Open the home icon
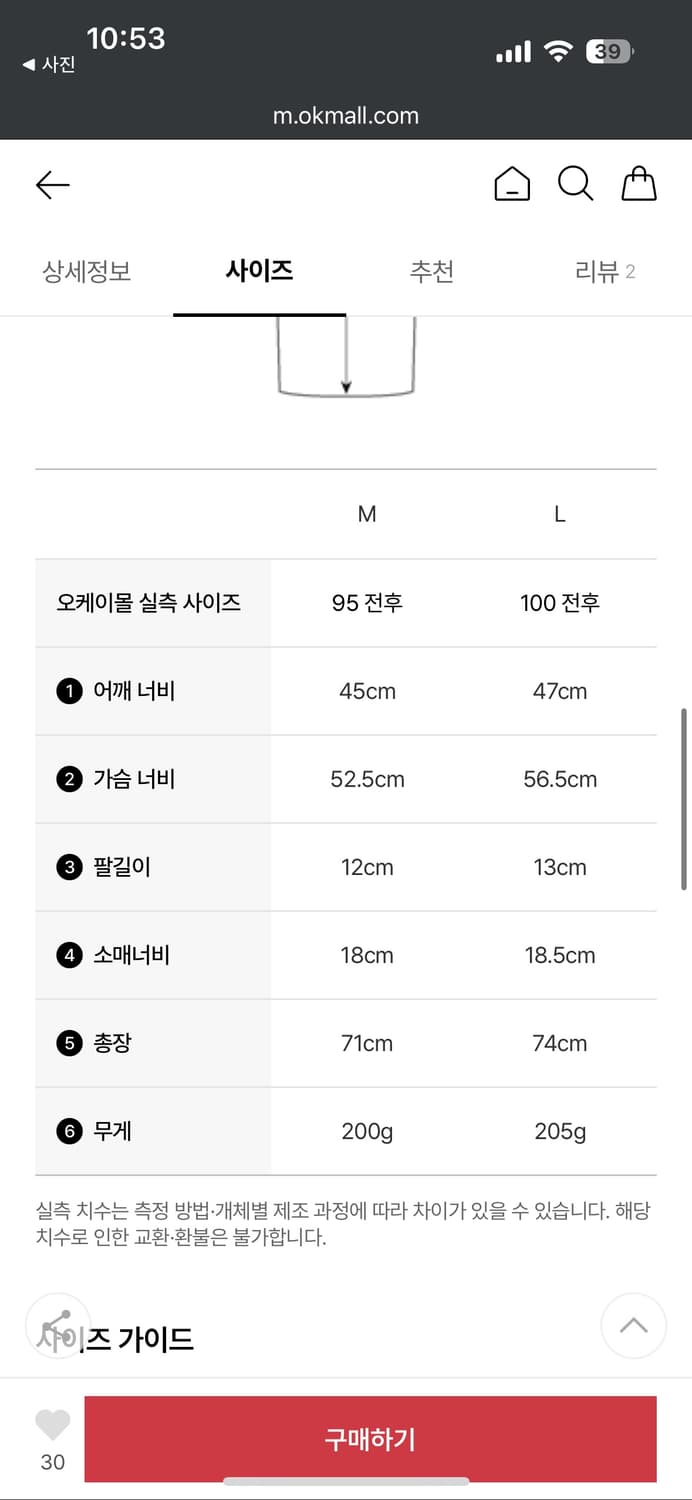692x1500 pixels. (x=512, y=185)
